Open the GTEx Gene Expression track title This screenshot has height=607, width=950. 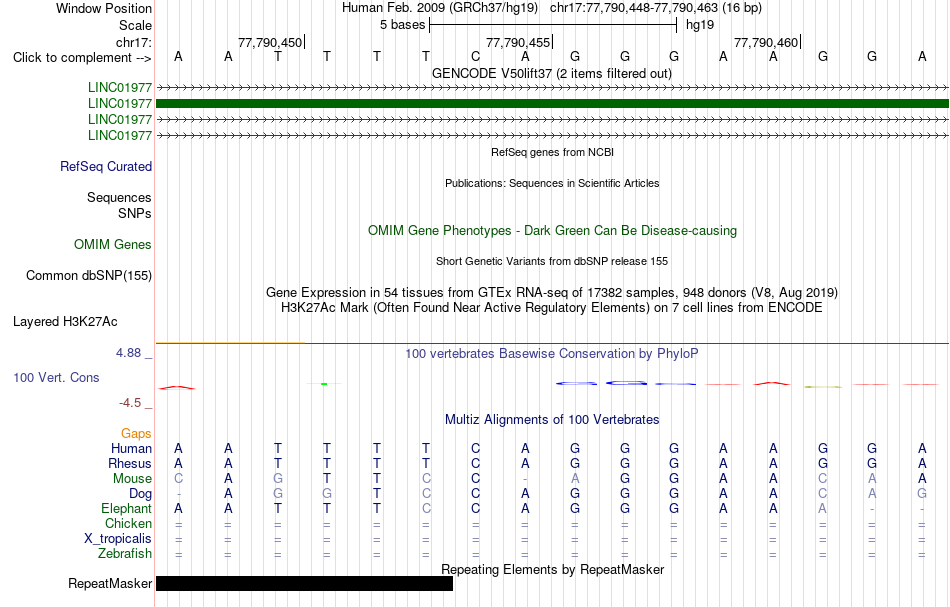tap(551, 293)
